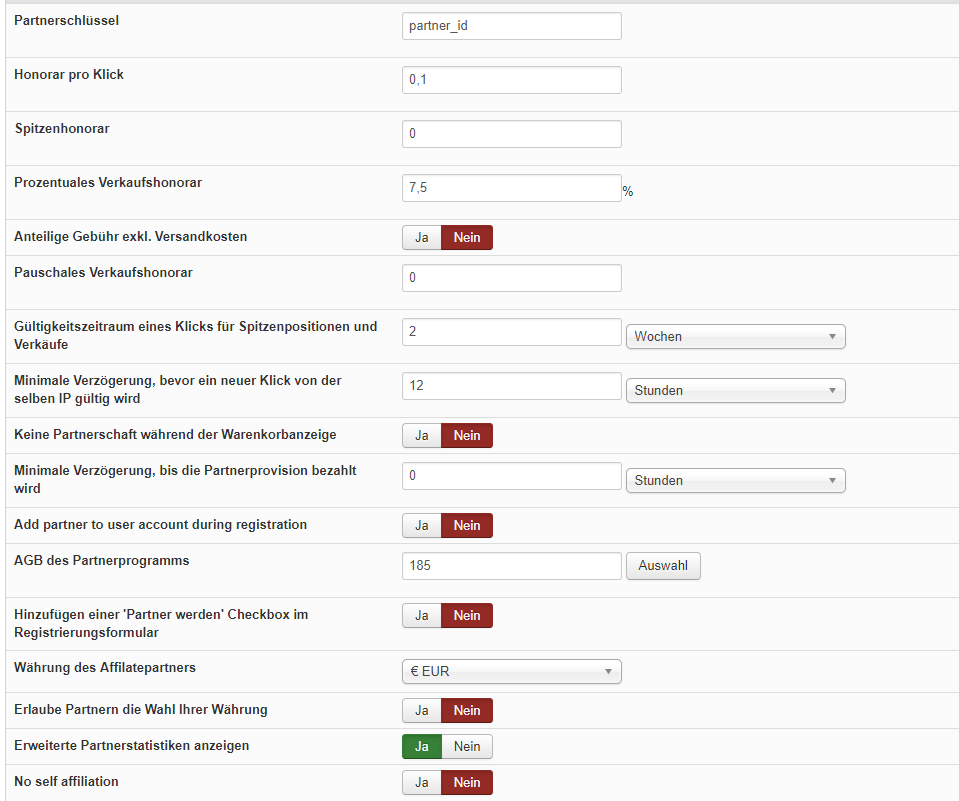The width and height of the screenshot is (959, 801).
Task: Click the Partnerschlüssel input field
Action: (511, 26)
